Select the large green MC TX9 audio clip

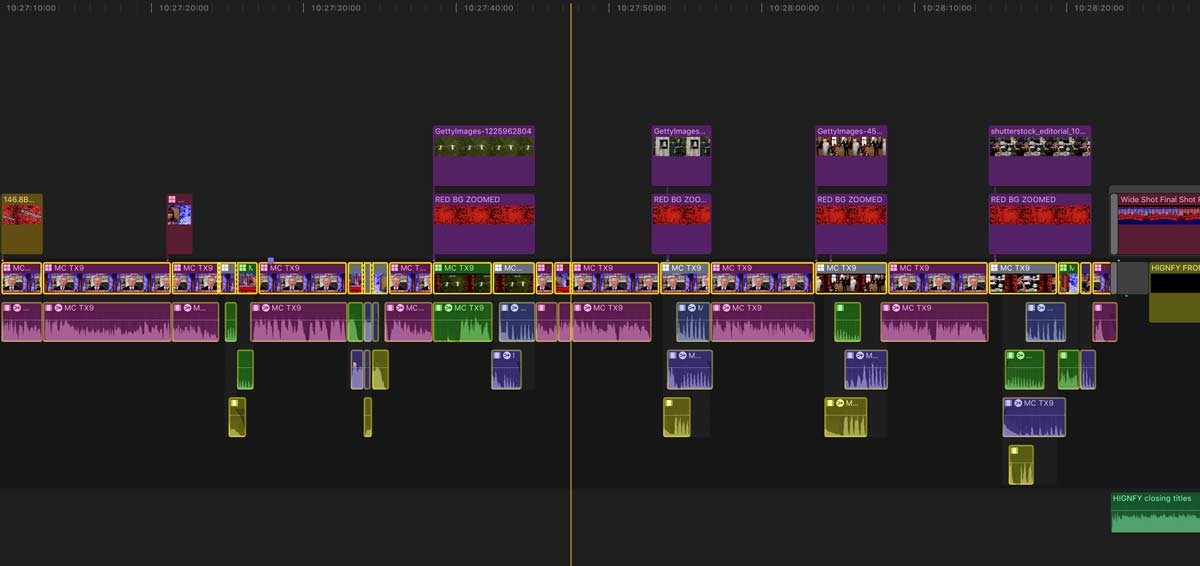pos(462,322)
